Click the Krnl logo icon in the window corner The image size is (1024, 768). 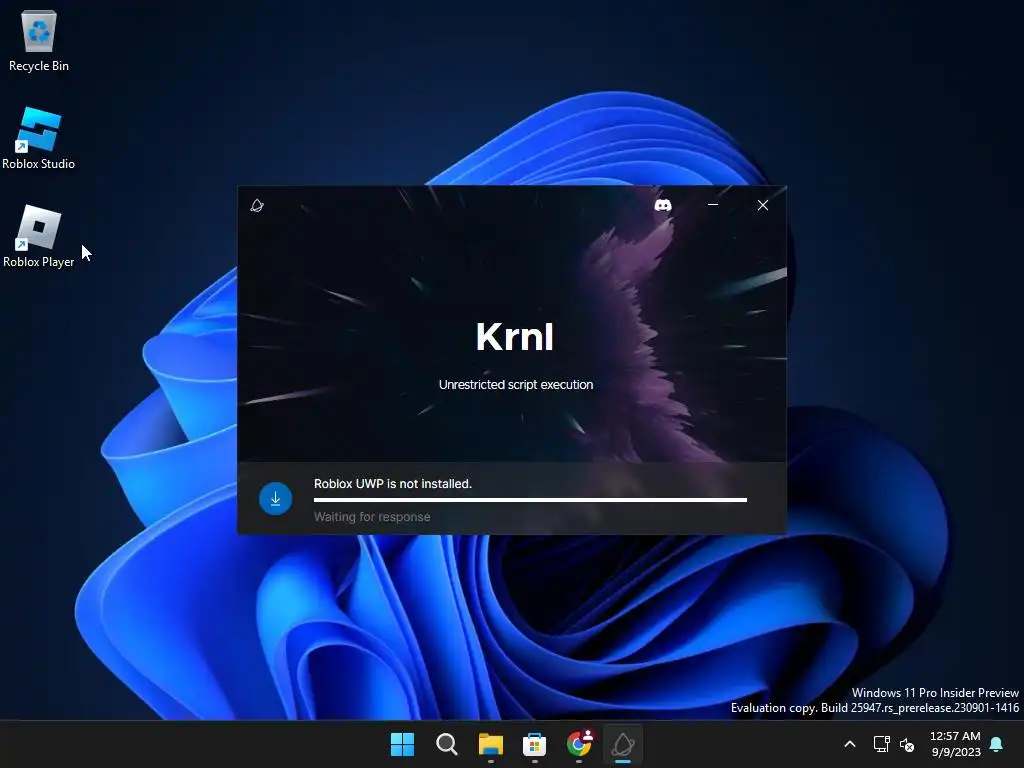[x=257, y=206]
